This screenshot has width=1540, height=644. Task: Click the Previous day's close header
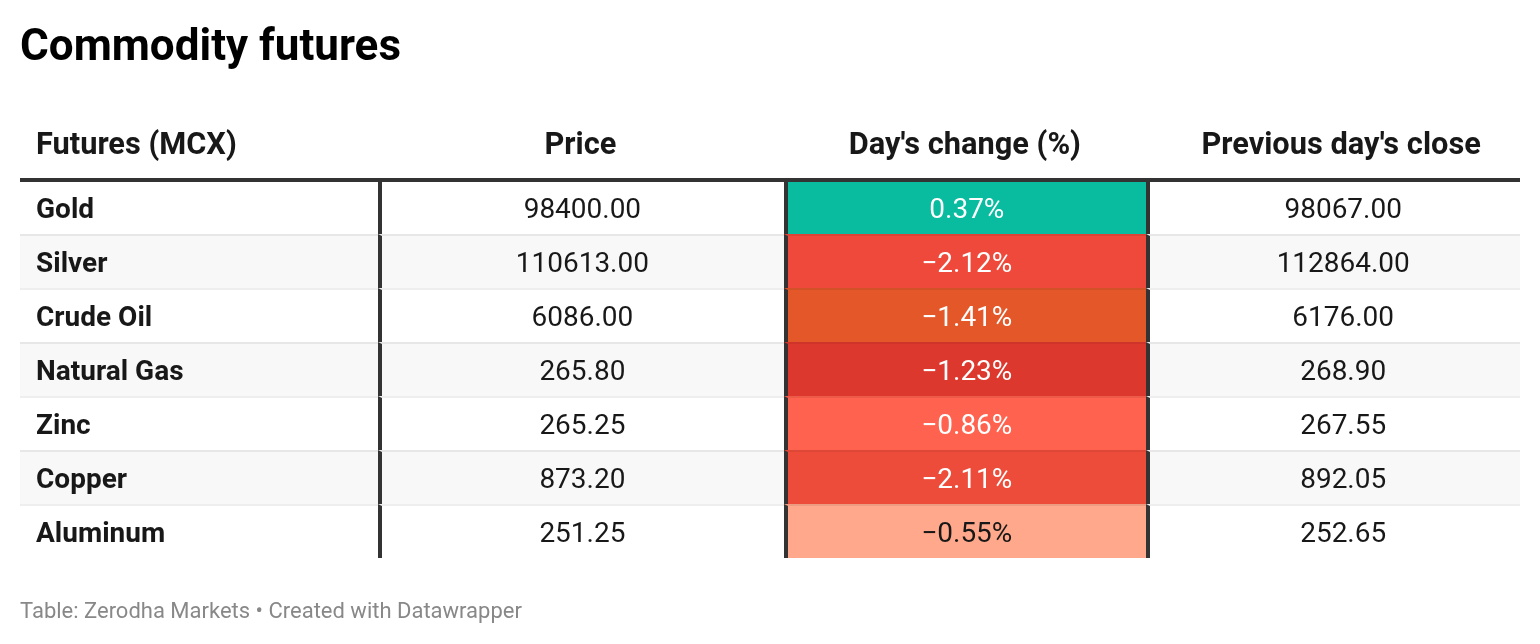point(1340,144)
